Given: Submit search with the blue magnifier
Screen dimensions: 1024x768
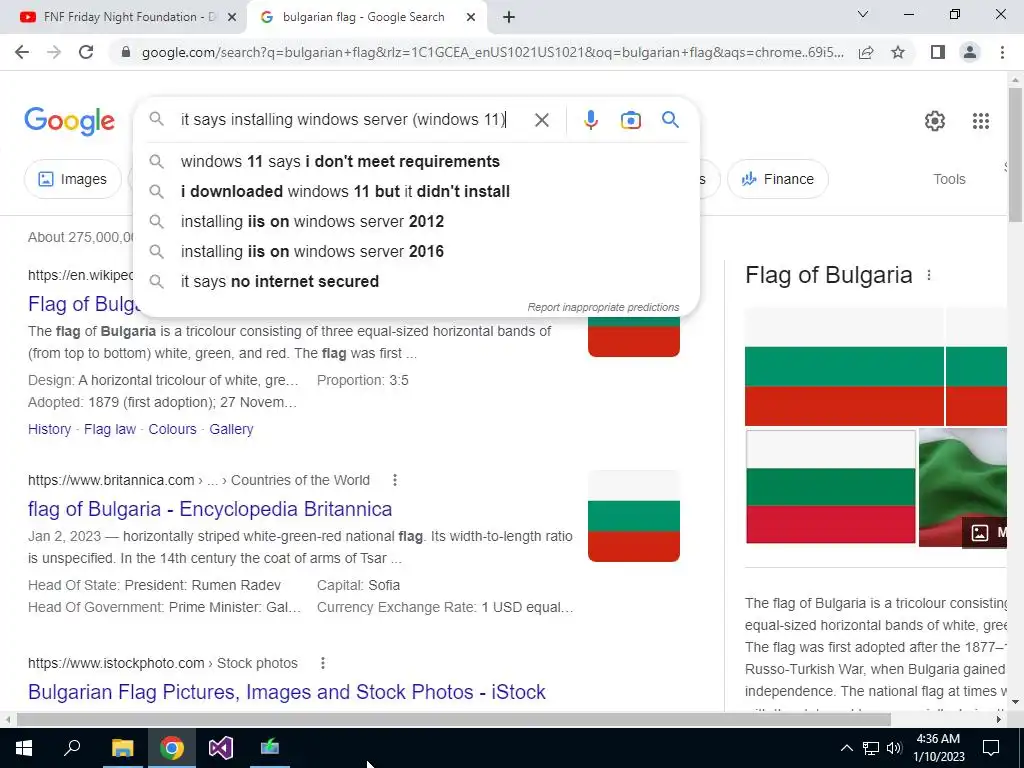Looking at the screenshot, I should pos(670,120).
